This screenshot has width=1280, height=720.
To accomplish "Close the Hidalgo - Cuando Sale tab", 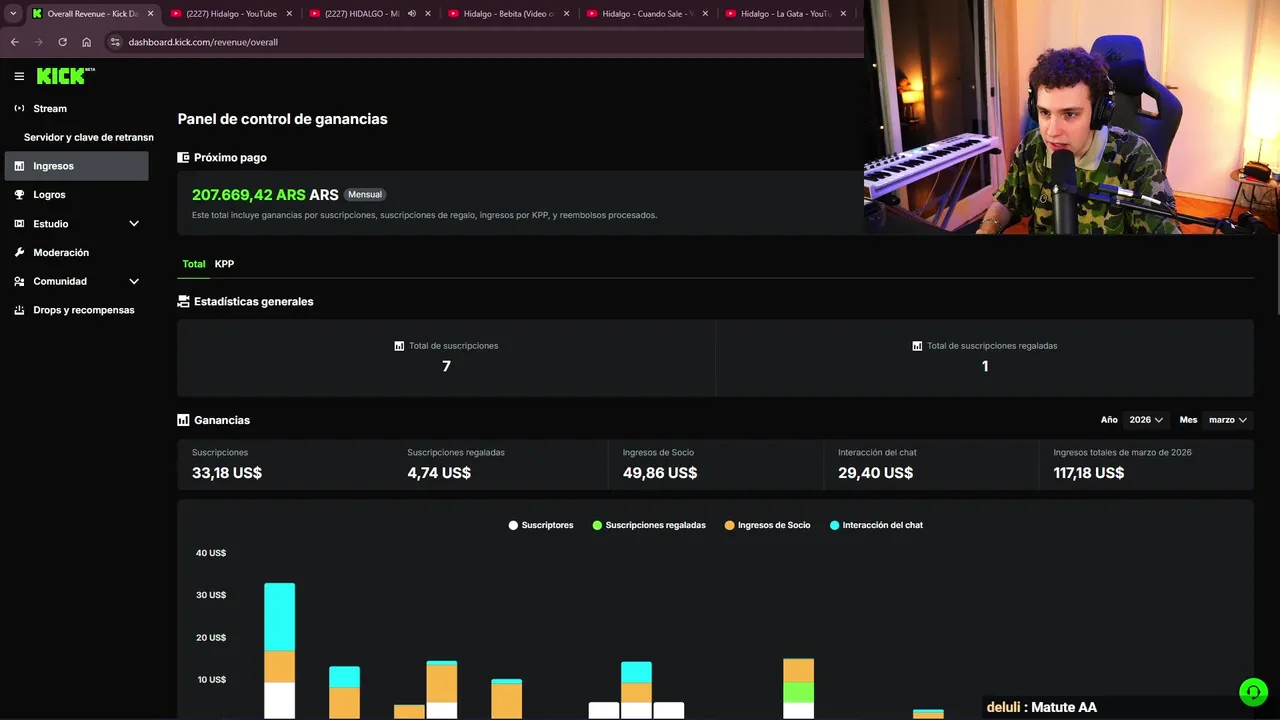I will tap(705, 14).
